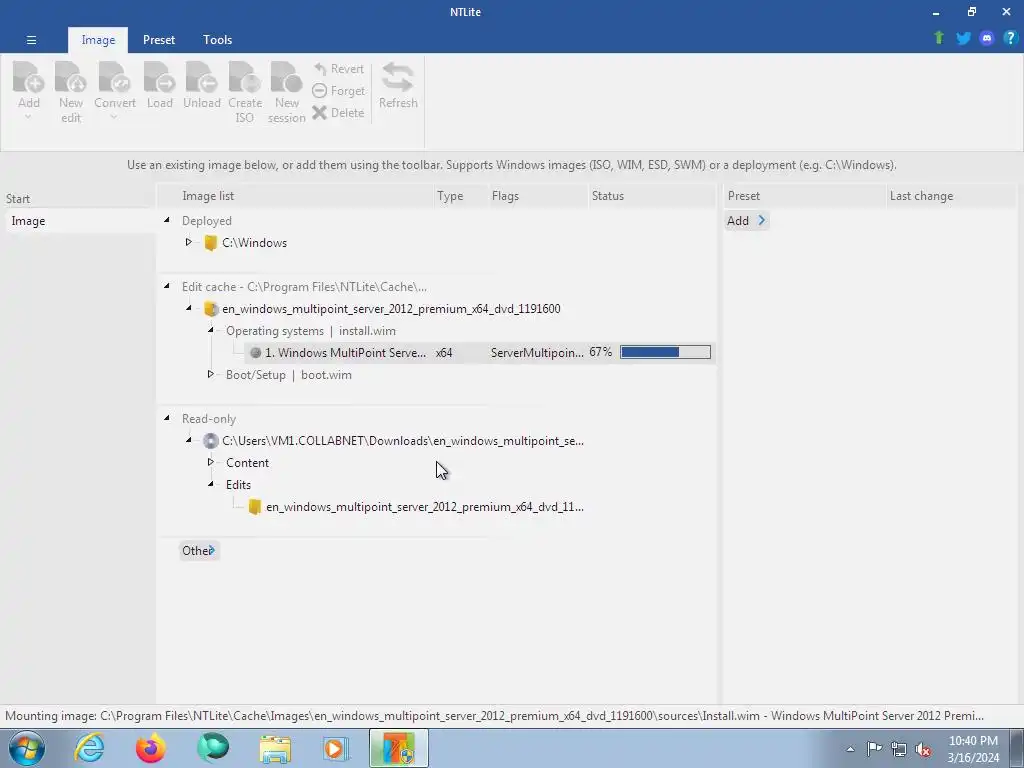Click the Add image toolbar icon
This screenshot has width=1024, height=768.
(29, 77)
